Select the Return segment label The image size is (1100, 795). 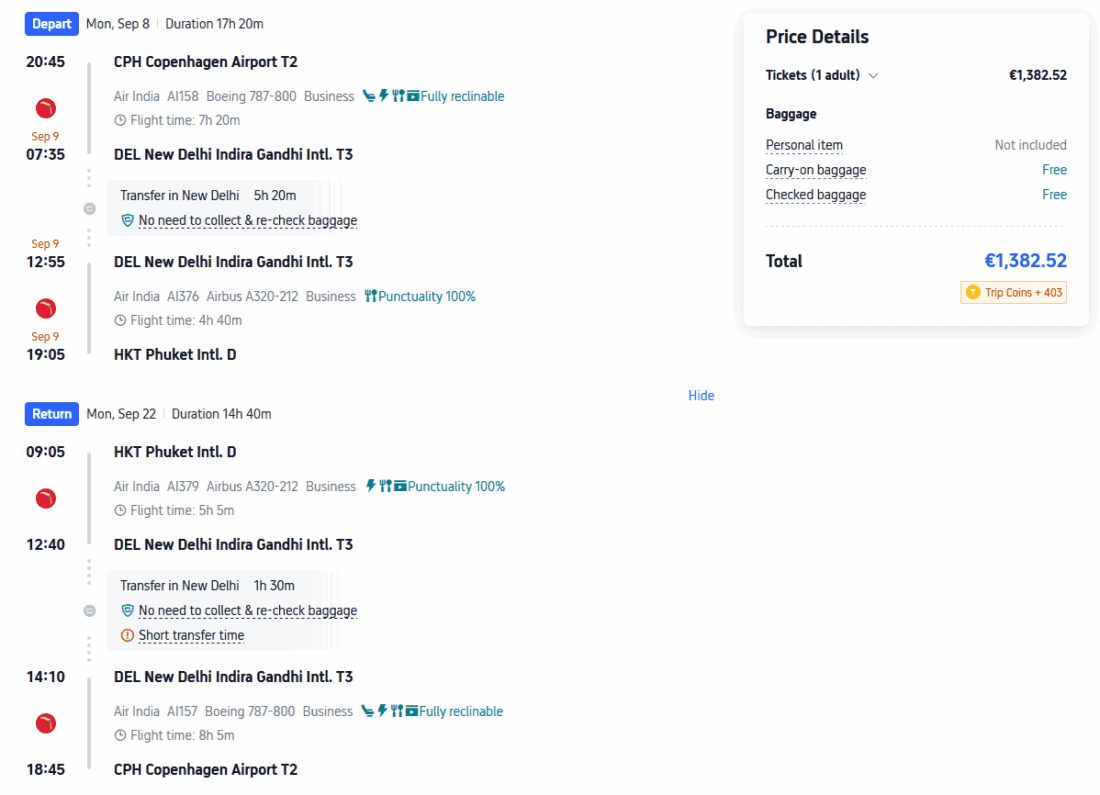coord(52,414)
